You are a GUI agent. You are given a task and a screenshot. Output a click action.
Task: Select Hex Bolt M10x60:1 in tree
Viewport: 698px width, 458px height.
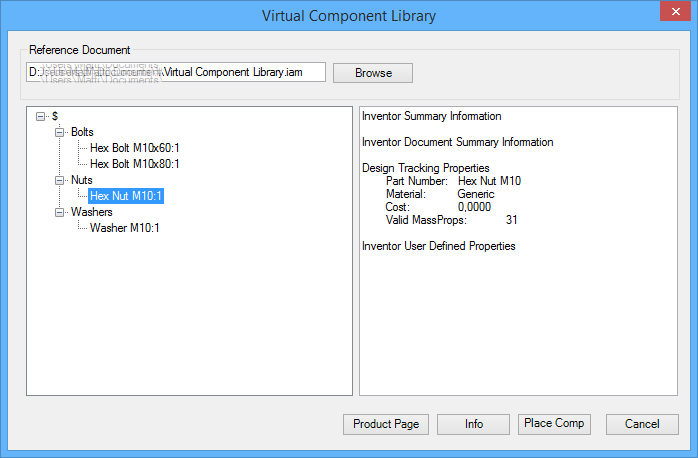(x=134, y=148)
